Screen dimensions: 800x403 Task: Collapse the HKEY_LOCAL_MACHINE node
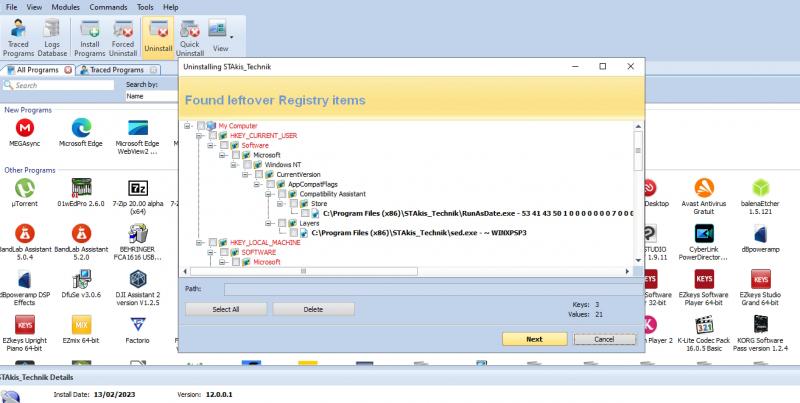click(x=199, y=242)
